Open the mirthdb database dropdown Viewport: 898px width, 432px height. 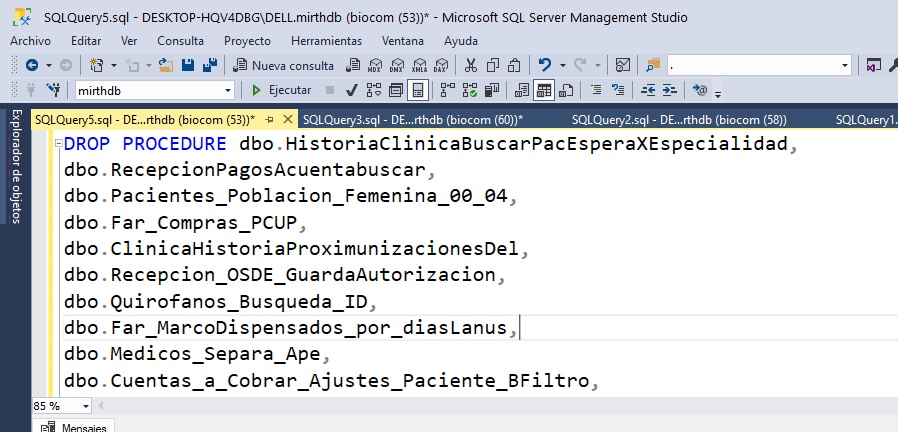[228, 91]
